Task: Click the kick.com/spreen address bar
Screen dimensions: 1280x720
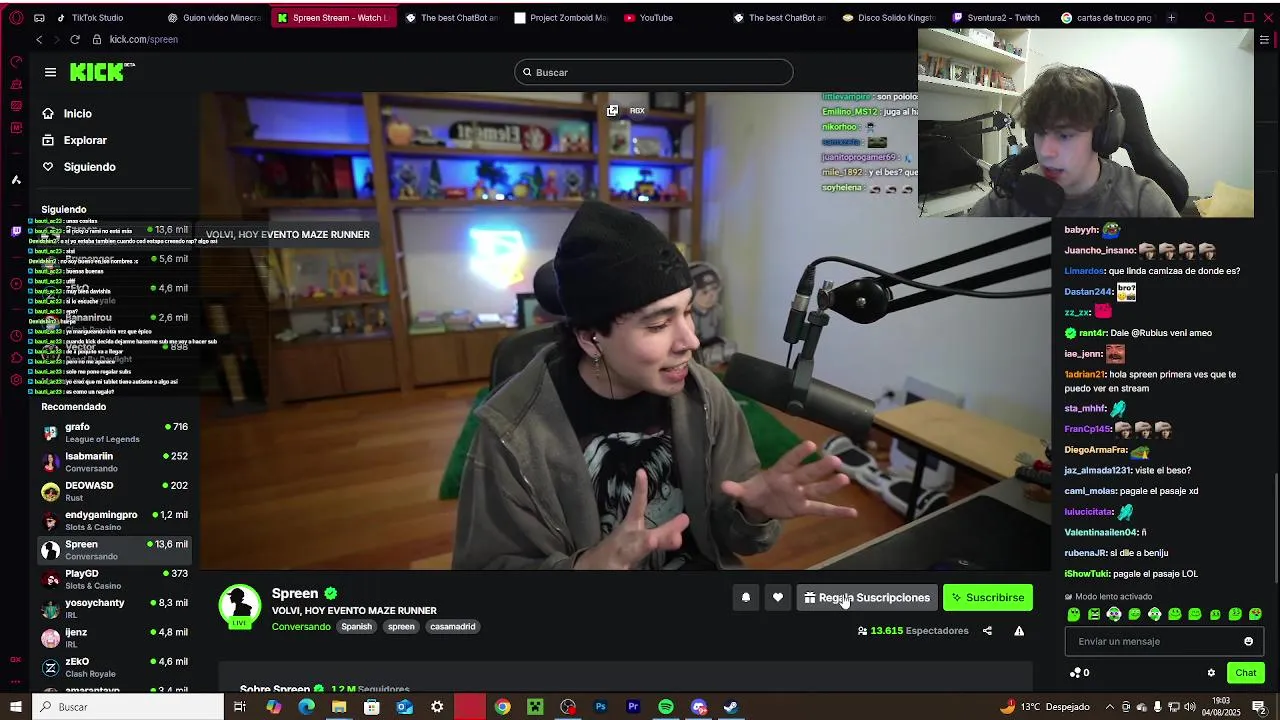Action: point(144,39)
